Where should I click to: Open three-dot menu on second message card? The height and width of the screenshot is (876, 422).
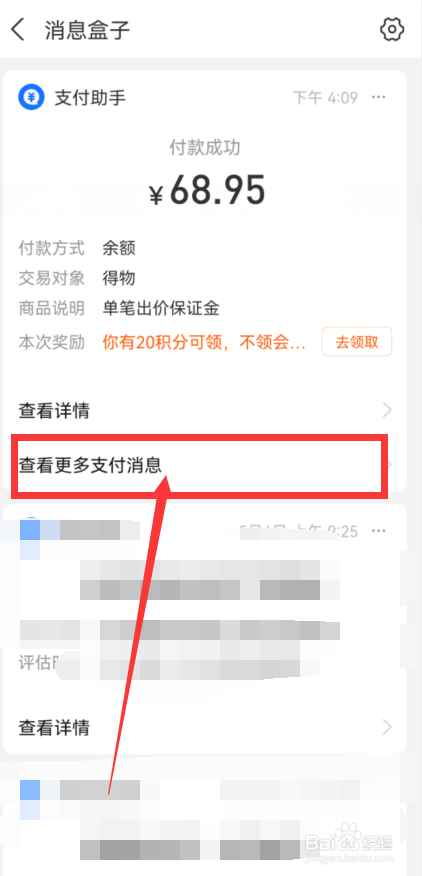(x=379, y=530)
